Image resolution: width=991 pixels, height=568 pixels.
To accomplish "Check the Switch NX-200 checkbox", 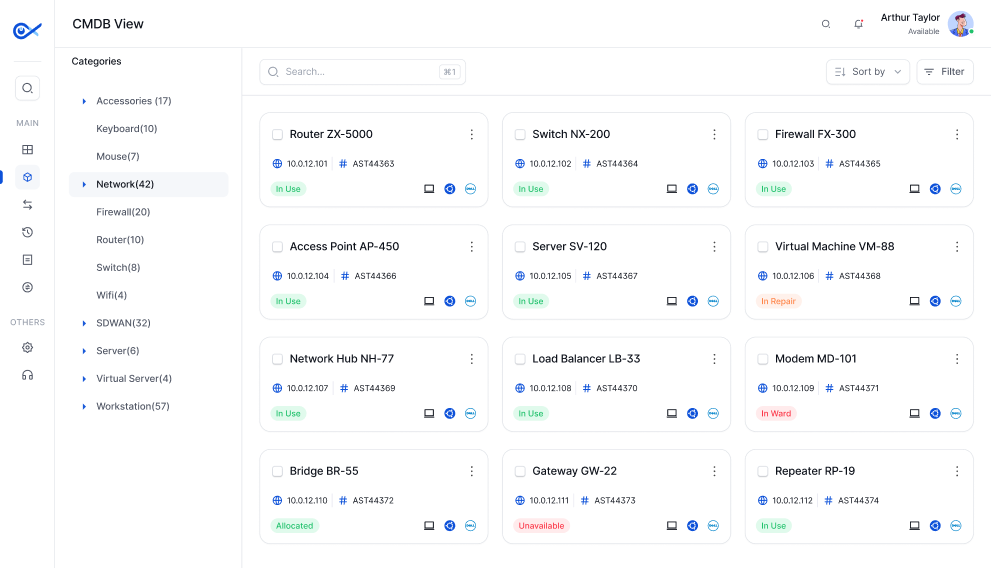I will pos(520,135).
